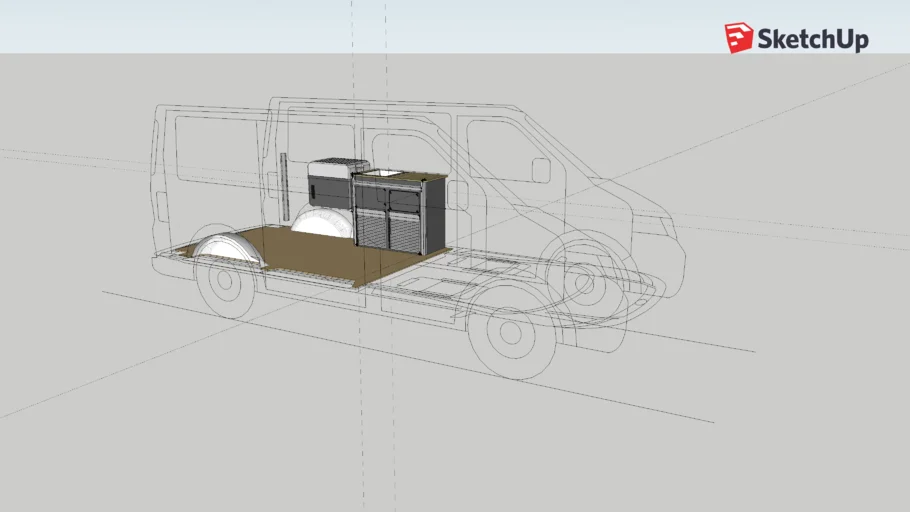Select the lower slatted cabinet door panels
Viewport: 910px width, 512px height.
point(387,231)
